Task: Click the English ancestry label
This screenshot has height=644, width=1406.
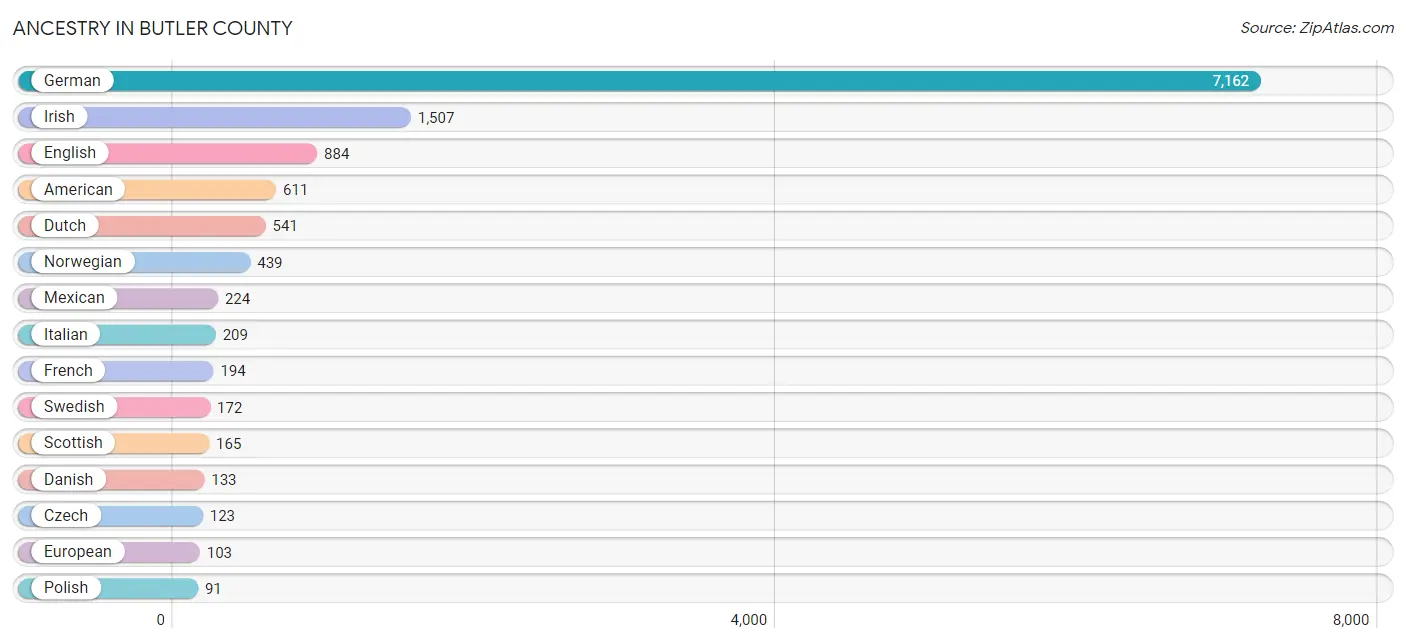Action: point(70,153)
